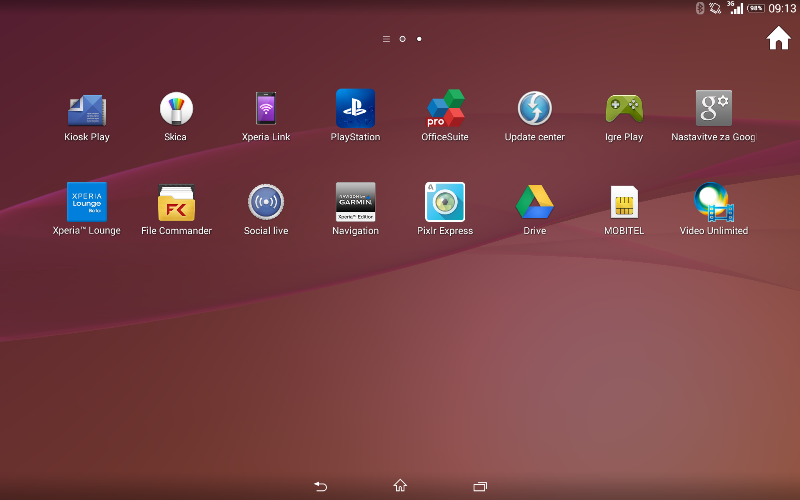This screenshot has height=500, width=800.
Task: Launch Garmin Navigation app
Action: click(x=356, y=202)
